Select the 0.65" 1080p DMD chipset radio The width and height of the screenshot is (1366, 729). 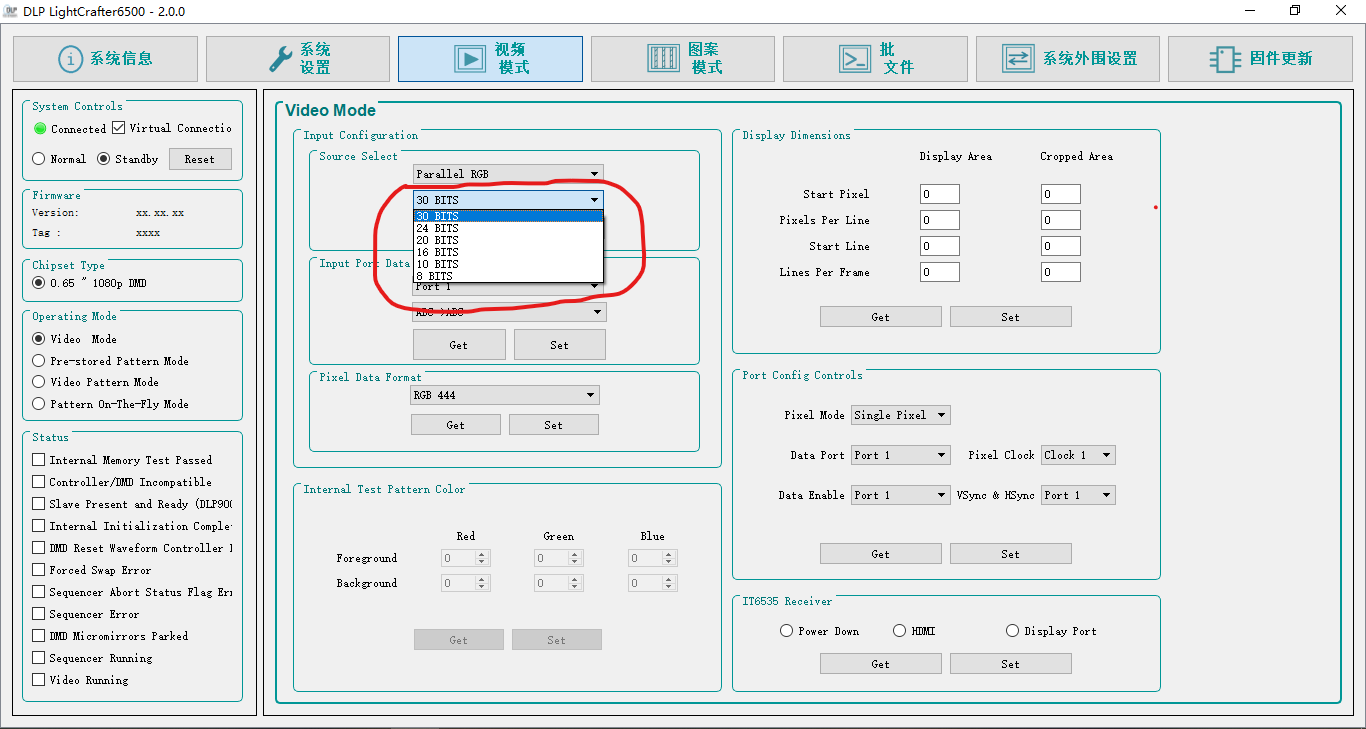(x=39, y=283)
